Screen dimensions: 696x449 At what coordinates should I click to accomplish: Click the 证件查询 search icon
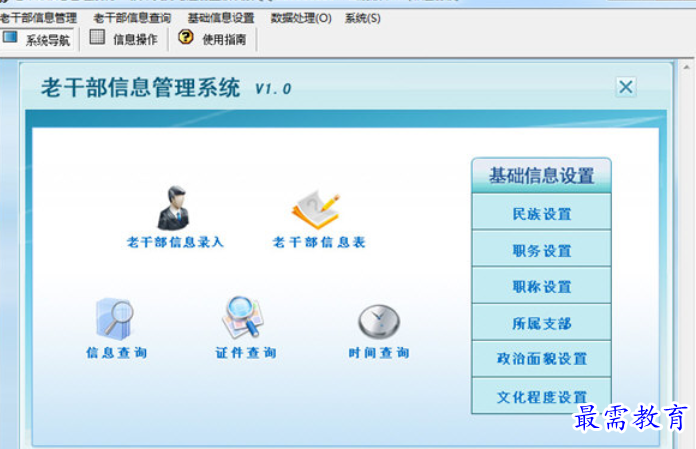[x=243, y=317]
